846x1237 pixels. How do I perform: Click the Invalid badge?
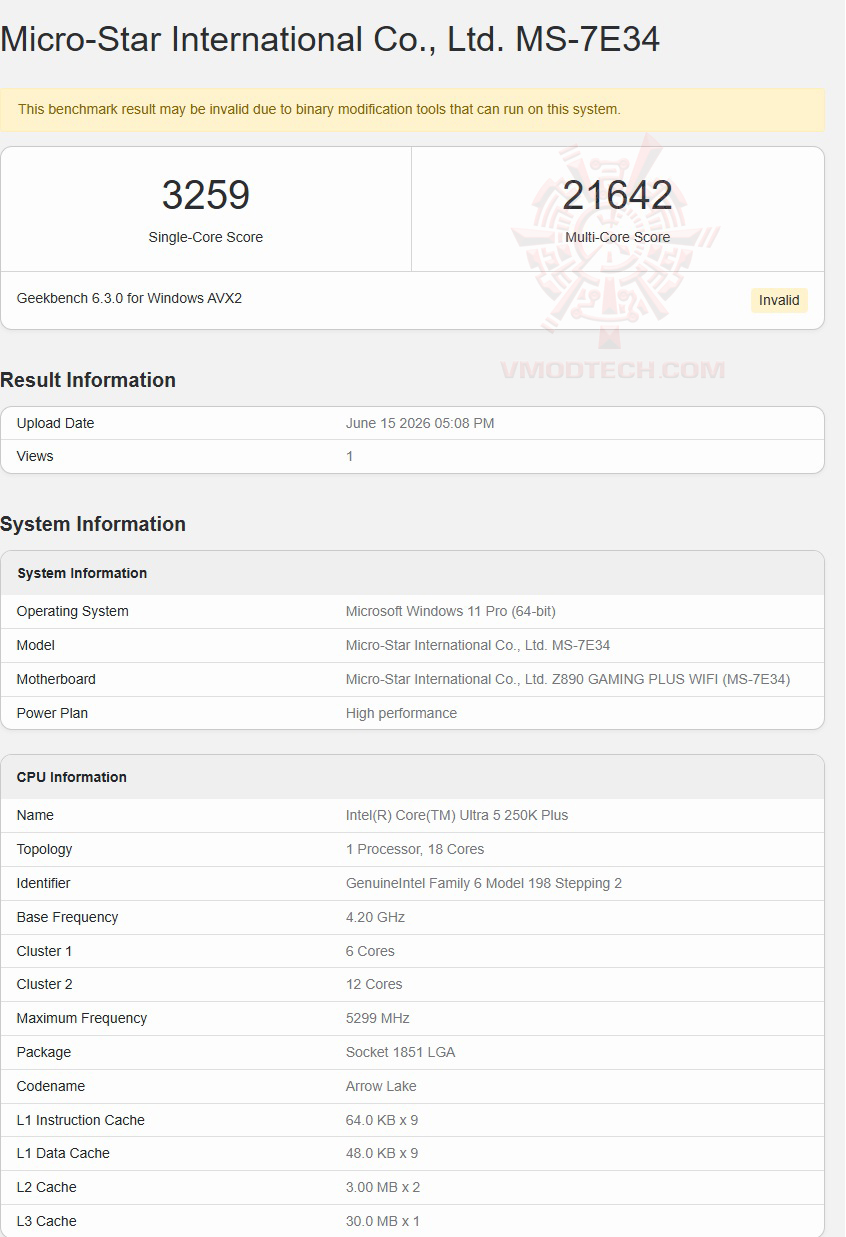[779, 300]
